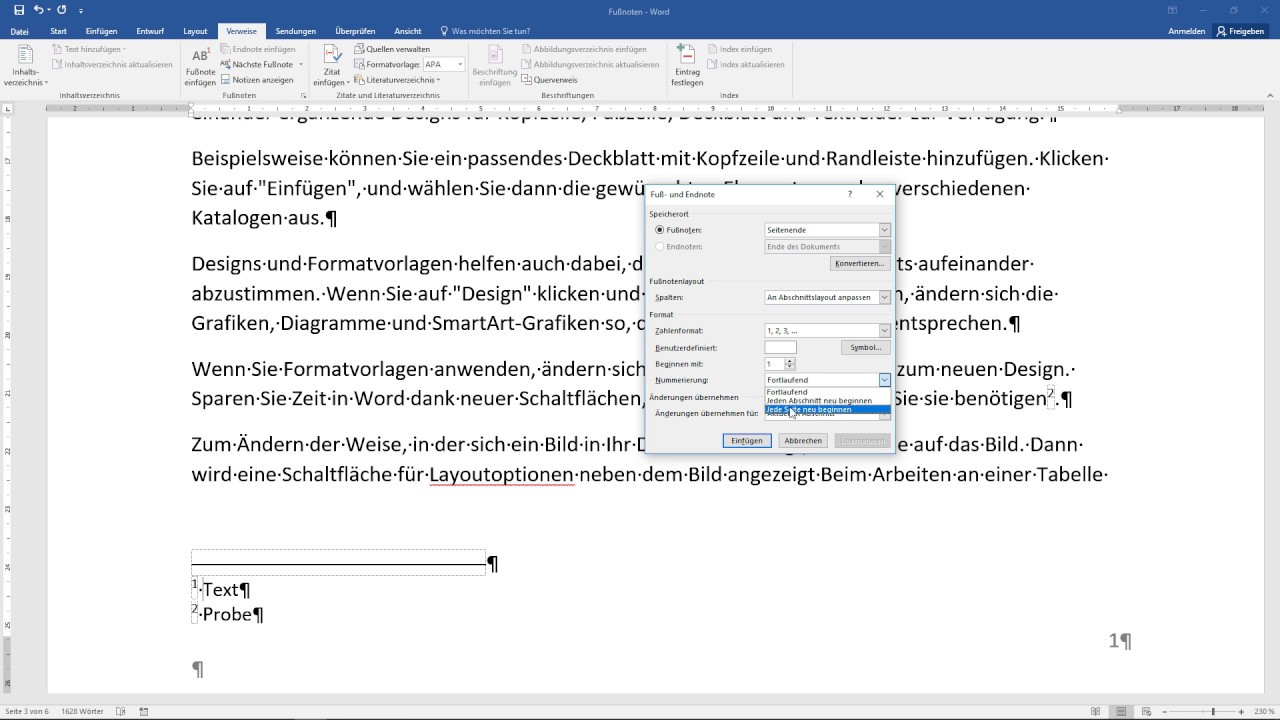This screenshot has height=720, width=1280.
Task: Switch to the Sendungen tab
Action: click(296, 31)
